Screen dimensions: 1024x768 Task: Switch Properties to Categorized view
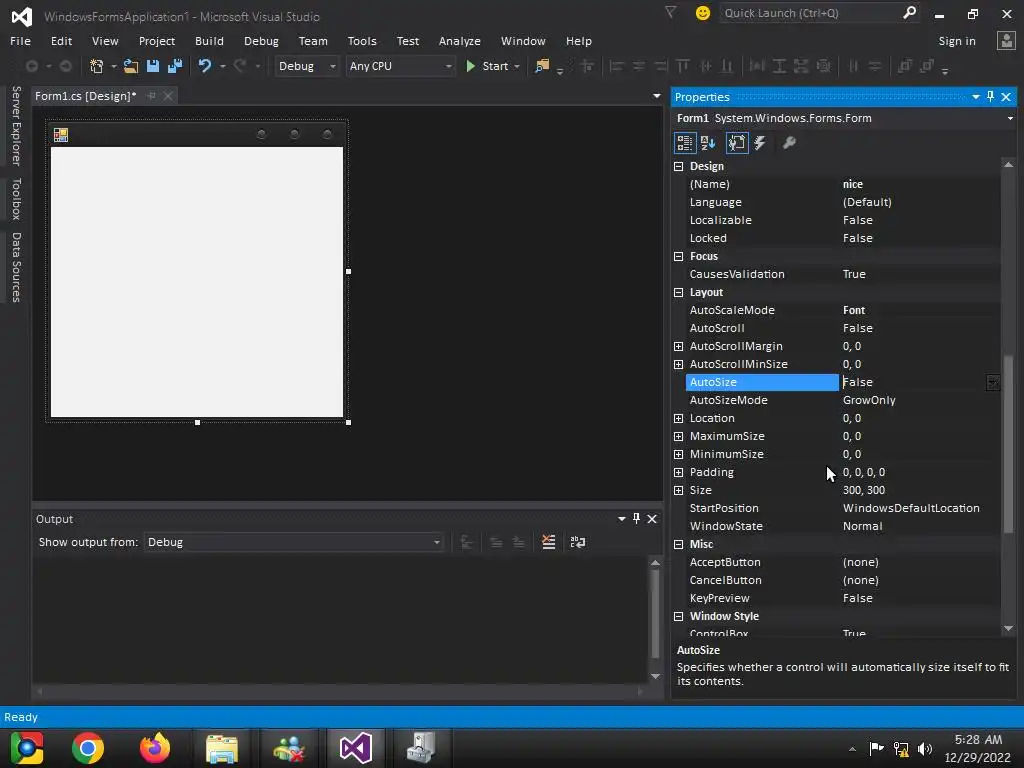click(684, 143)
